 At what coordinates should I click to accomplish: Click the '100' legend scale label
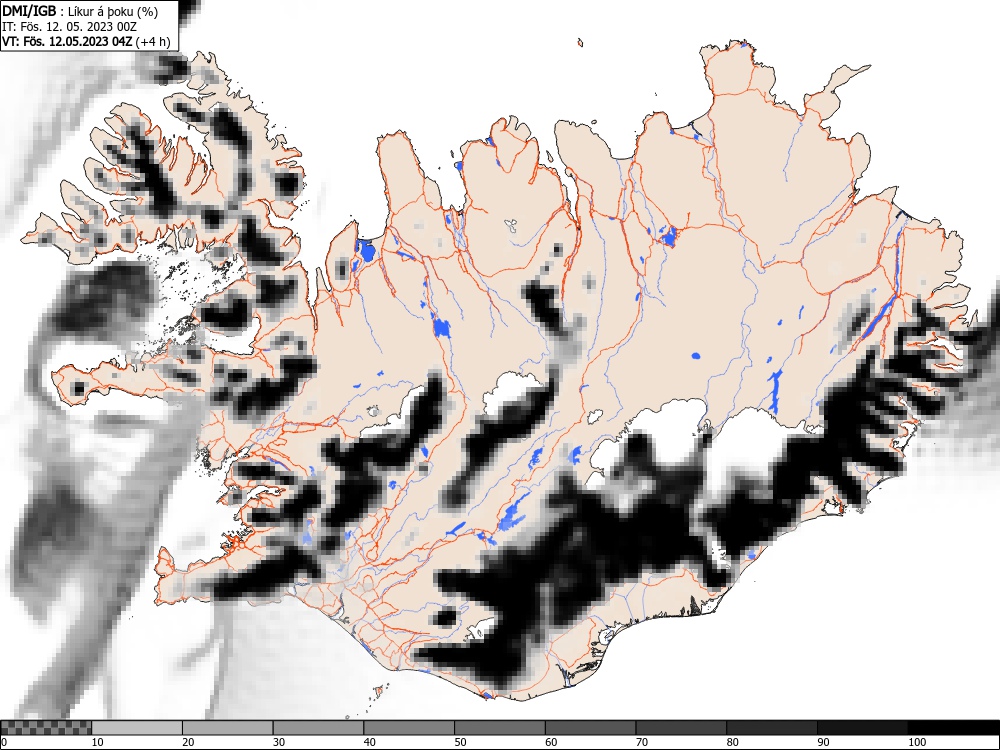[917, 742]
